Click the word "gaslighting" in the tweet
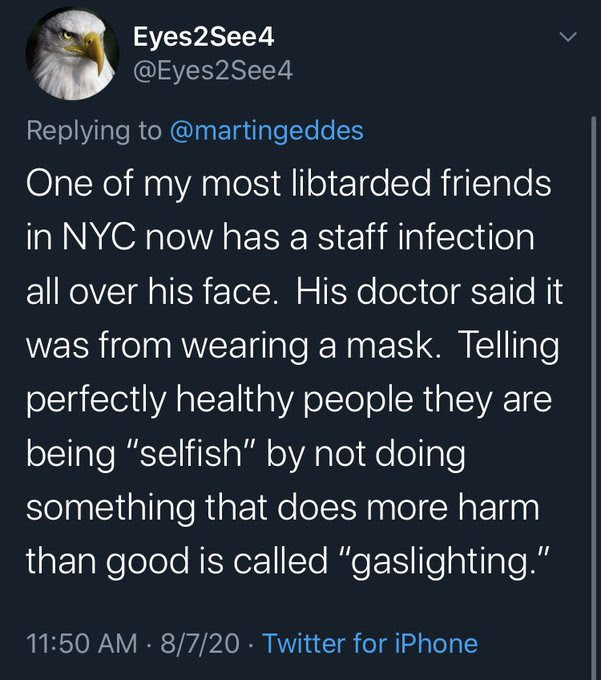 (x=439, y=562)
